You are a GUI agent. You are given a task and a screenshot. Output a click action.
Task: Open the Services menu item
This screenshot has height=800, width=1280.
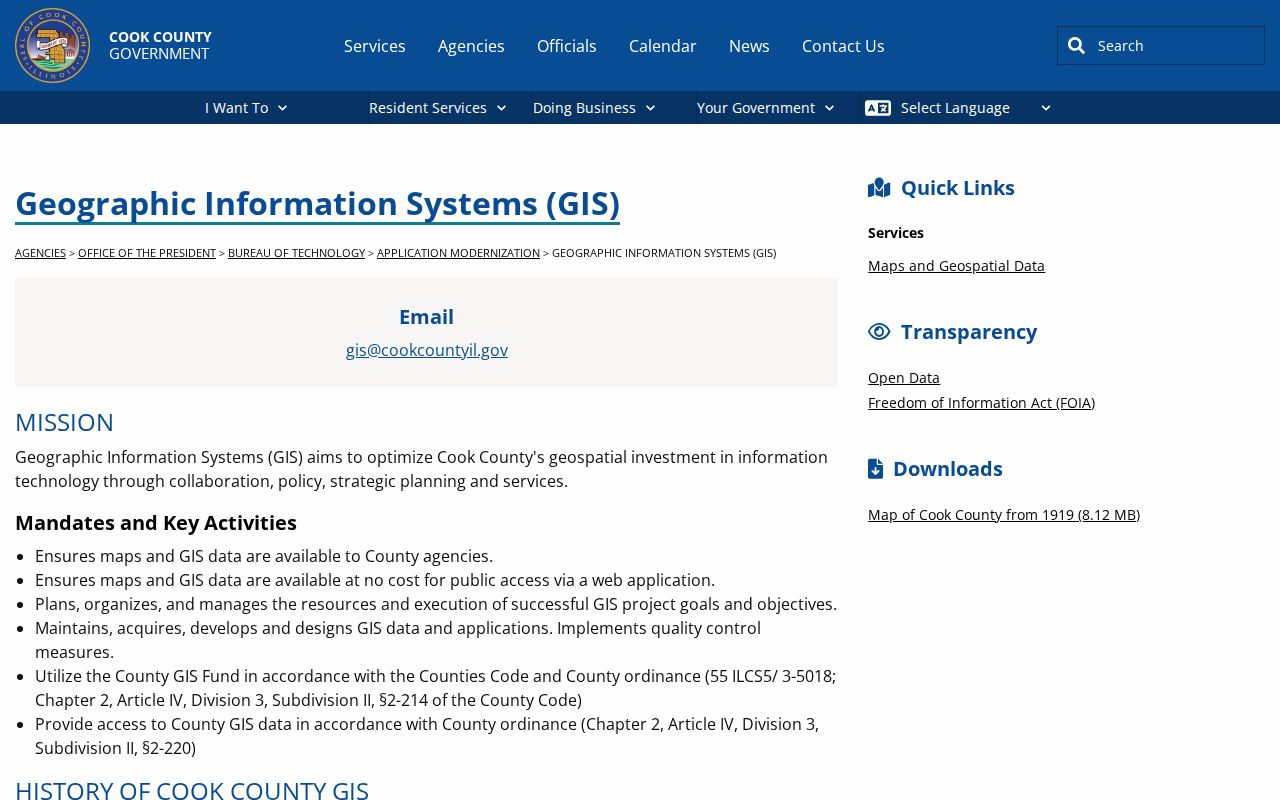(375, 46)
